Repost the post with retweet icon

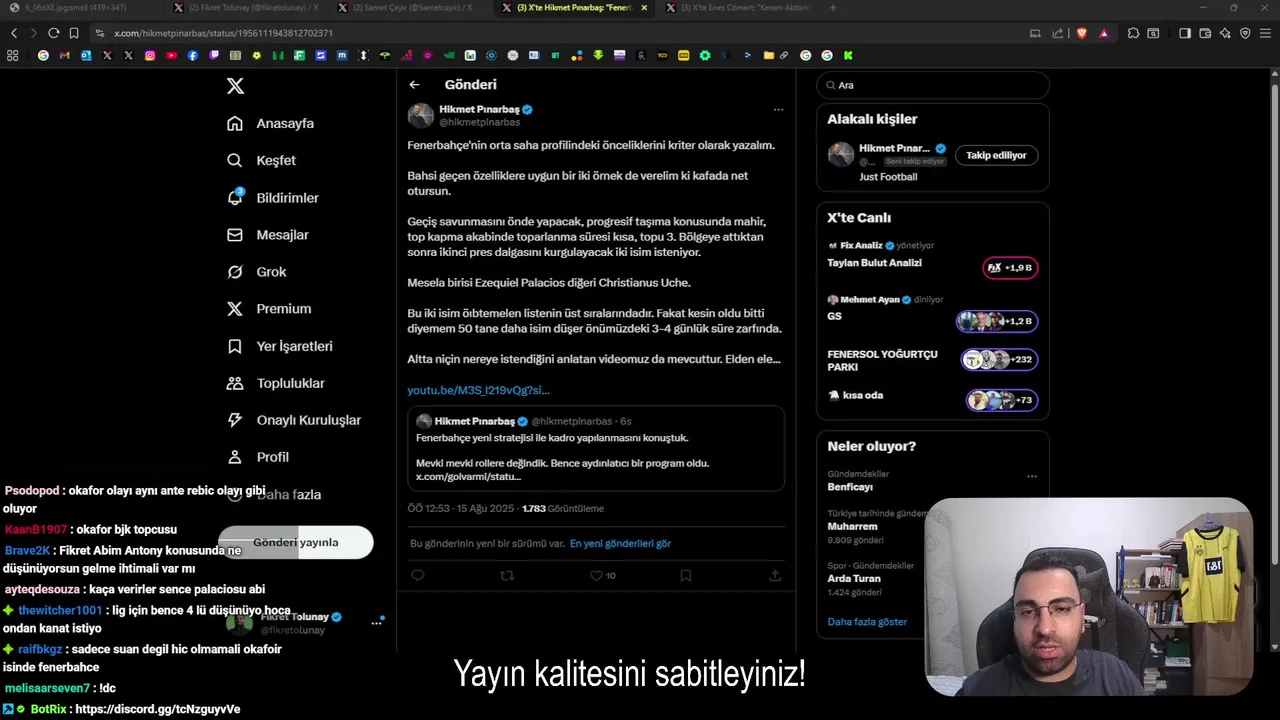[507, 575]
